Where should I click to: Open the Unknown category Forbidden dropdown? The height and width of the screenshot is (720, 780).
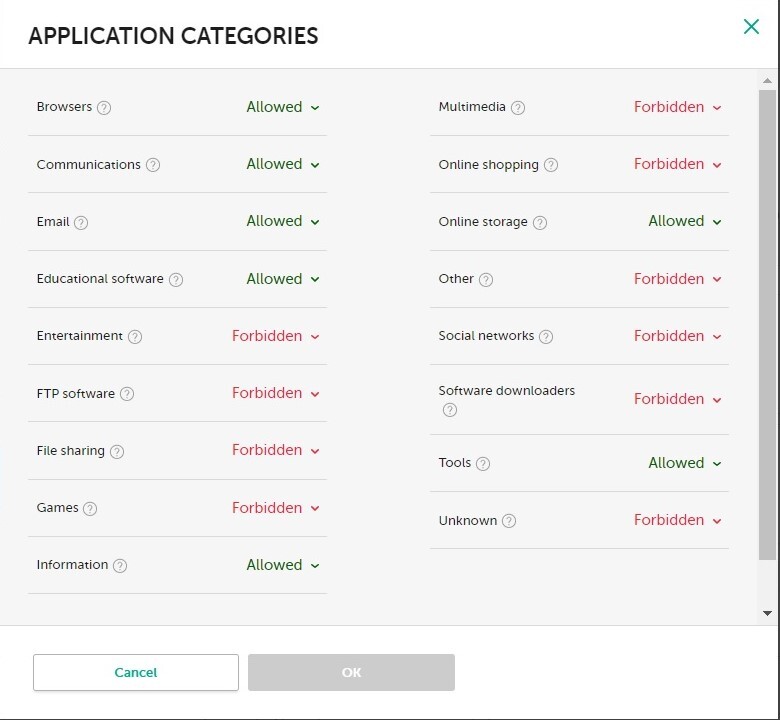coord(678,520)
